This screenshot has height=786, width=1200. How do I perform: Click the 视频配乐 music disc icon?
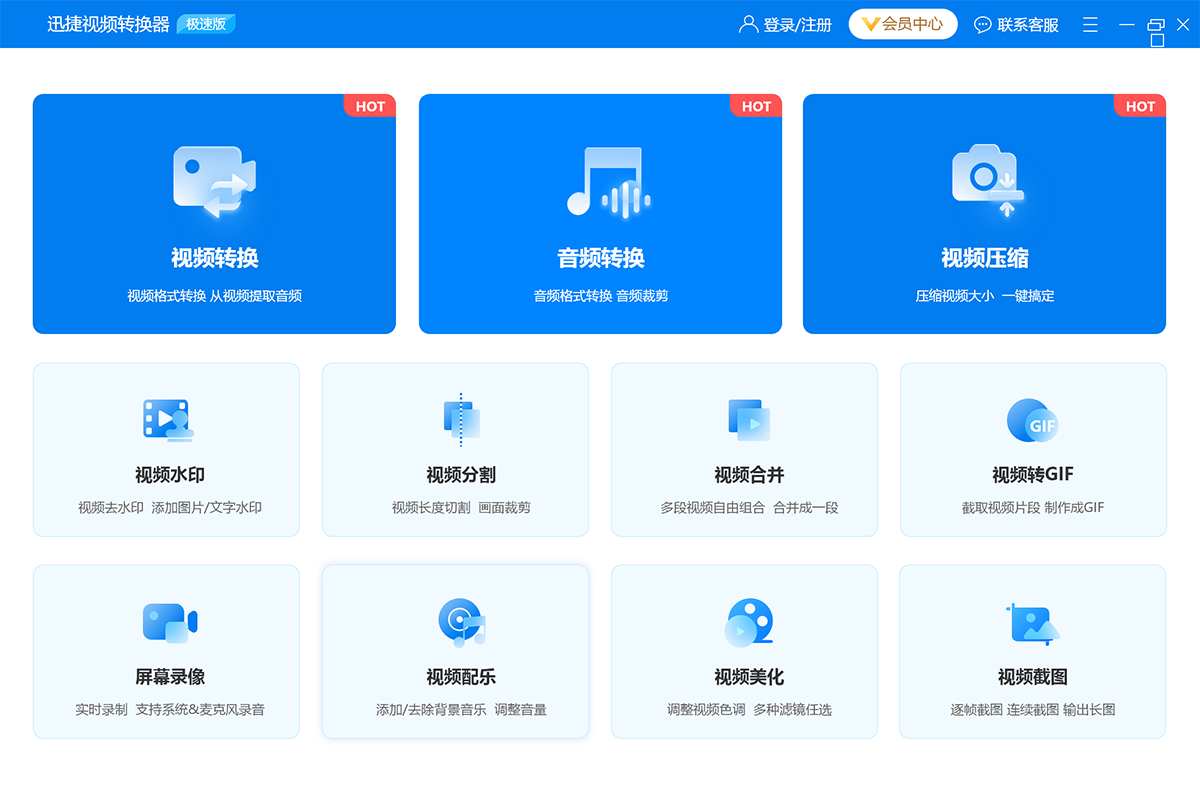coord(461,622)
